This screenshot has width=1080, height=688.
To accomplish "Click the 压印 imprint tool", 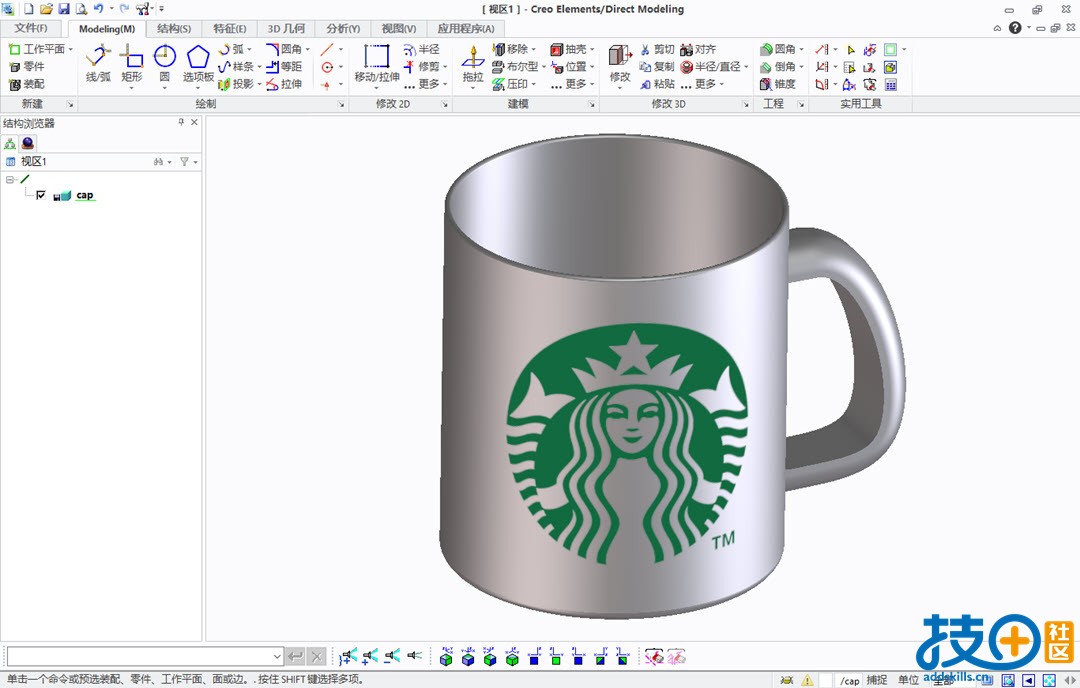I will [510, 83].
